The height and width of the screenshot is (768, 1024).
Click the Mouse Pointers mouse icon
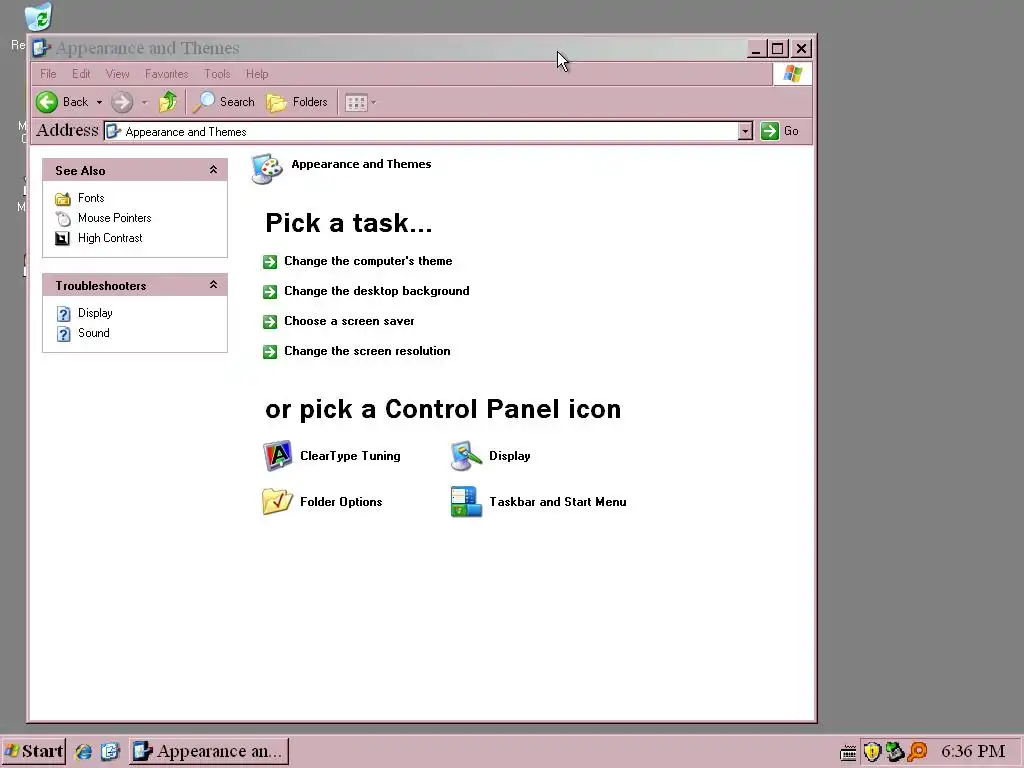click(x=63, y=219)
